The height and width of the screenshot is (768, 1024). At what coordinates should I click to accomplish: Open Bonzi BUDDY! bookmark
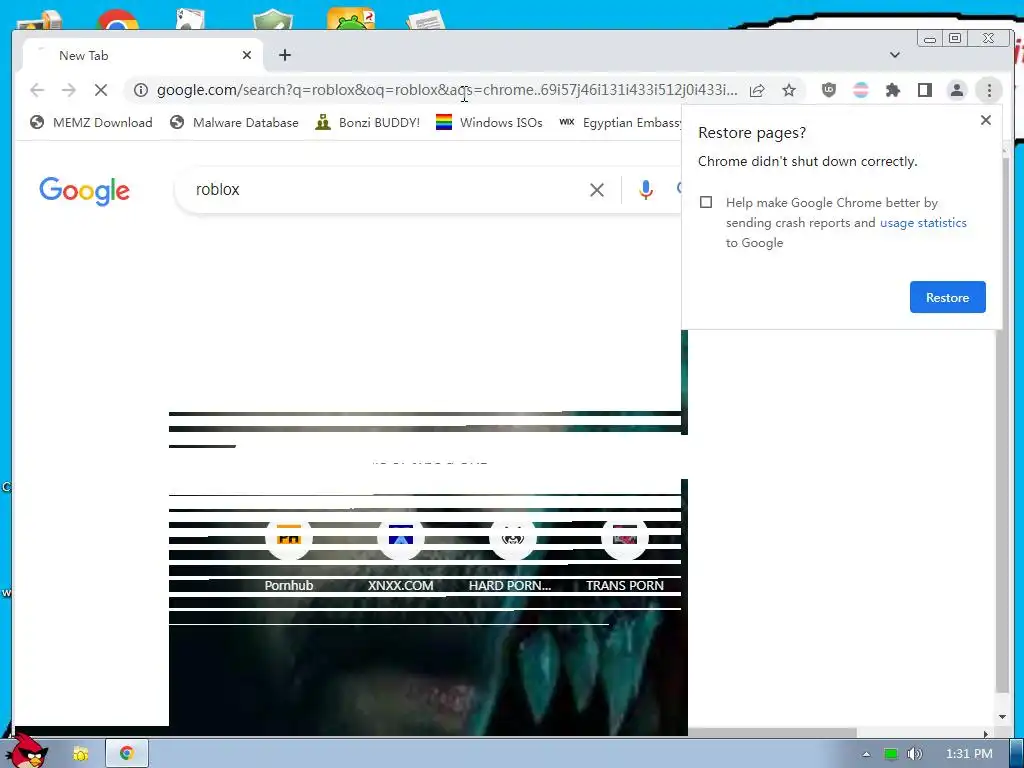[367, 122]
